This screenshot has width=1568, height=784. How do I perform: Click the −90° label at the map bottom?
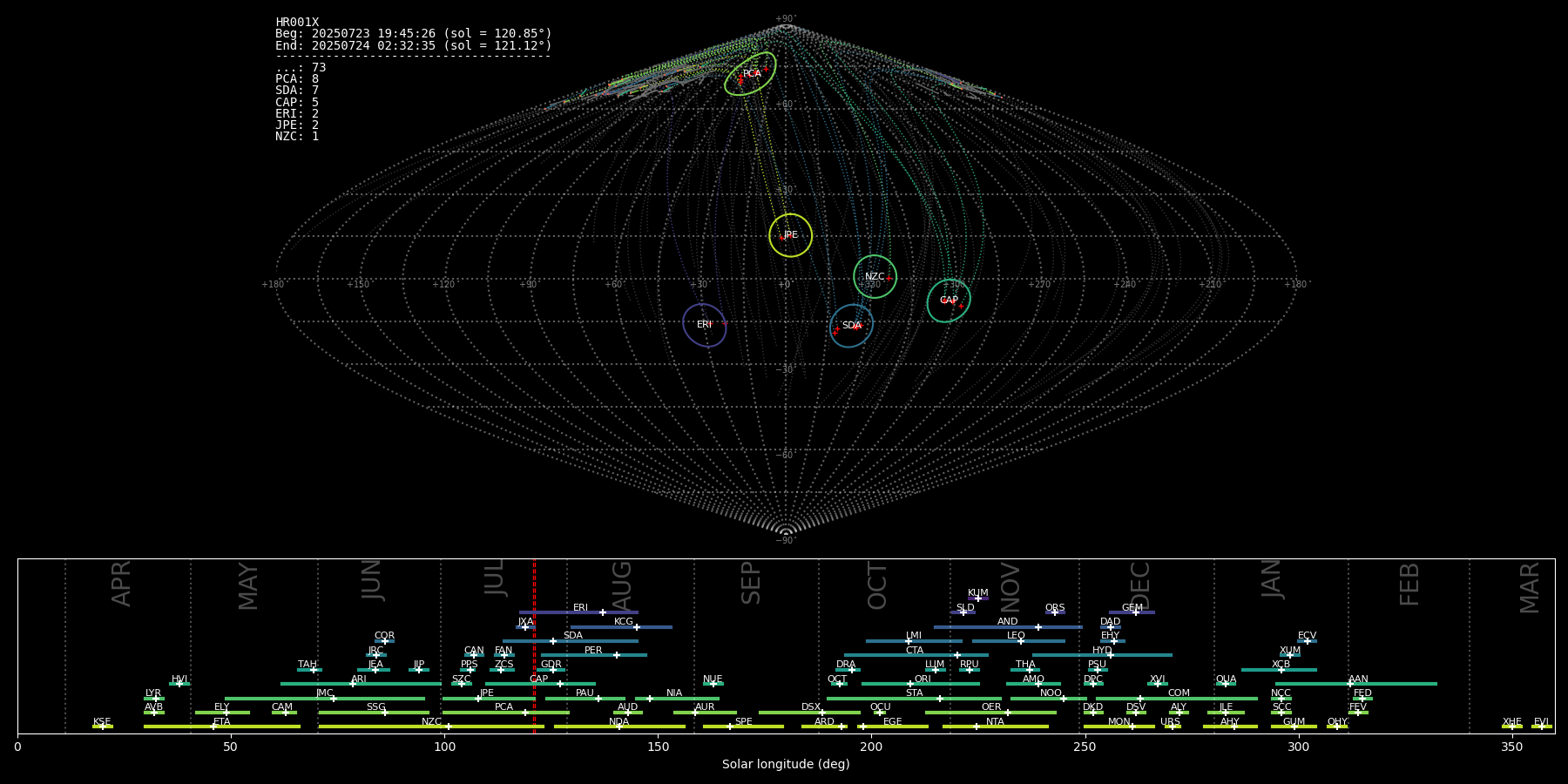tap(786, 541)
